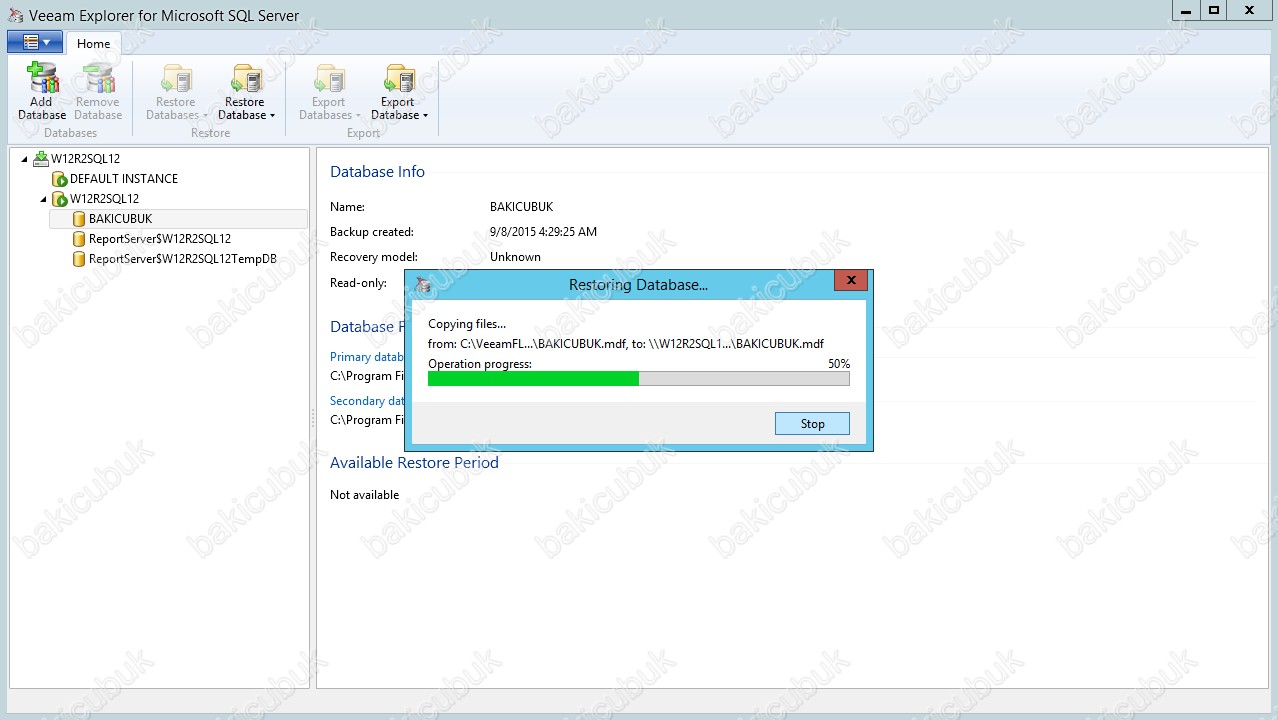Viewport: 1278px width, 720px height.
Task: Open the Export Database dropdown arrow
Action: tap(425, 116)
